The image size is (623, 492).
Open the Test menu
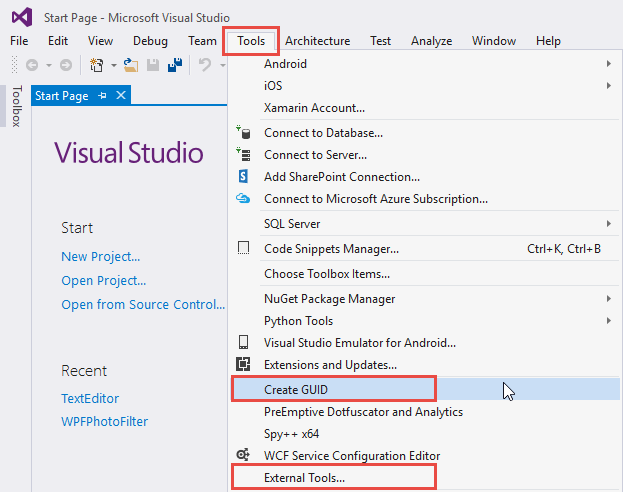click(x=381, y=41)
